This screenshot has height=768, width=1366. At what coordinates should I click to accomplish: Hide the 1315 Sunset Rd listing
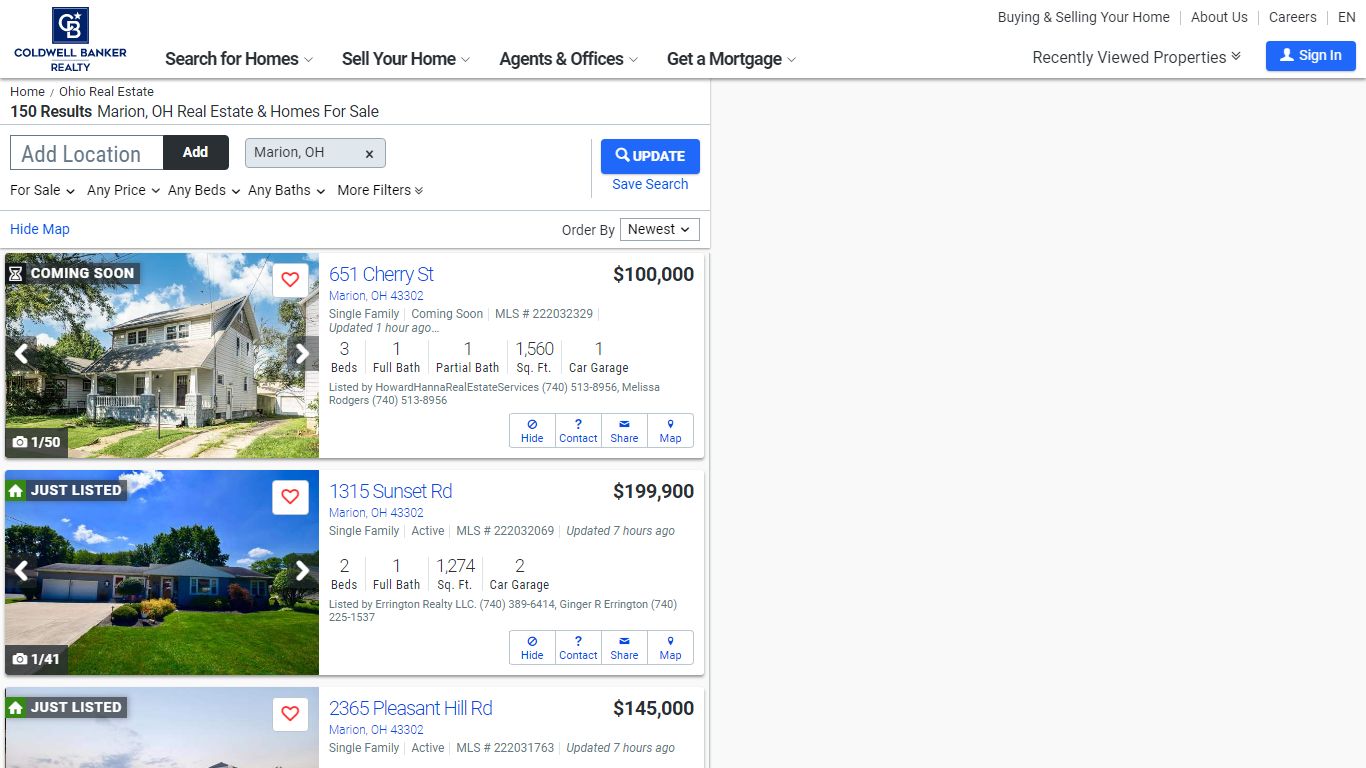532,647
